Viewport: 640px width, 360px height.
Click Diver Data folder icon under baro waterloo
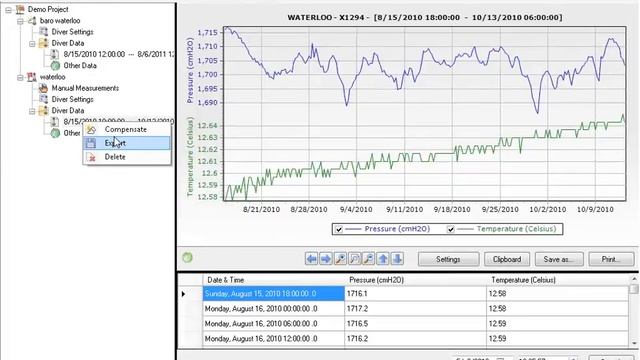(x=43, y=43)
